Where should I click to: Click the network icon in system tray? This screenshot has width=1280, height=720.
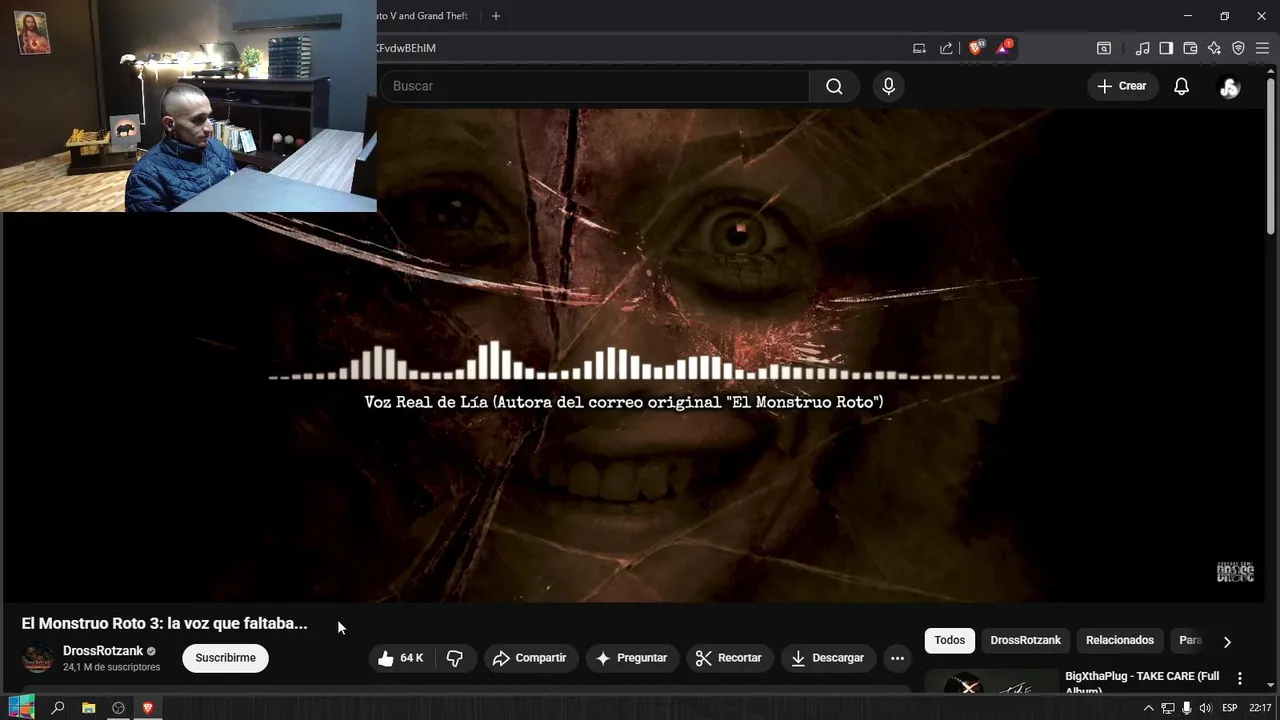tap(1167, 708)
